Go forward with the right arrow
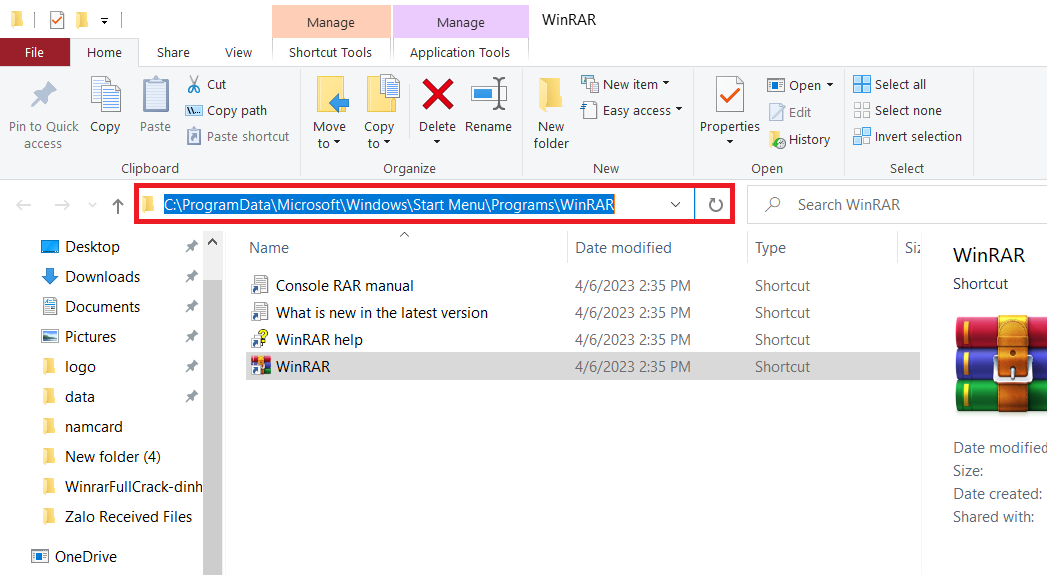Screen dimensions: 1047x575 point(62,205)
